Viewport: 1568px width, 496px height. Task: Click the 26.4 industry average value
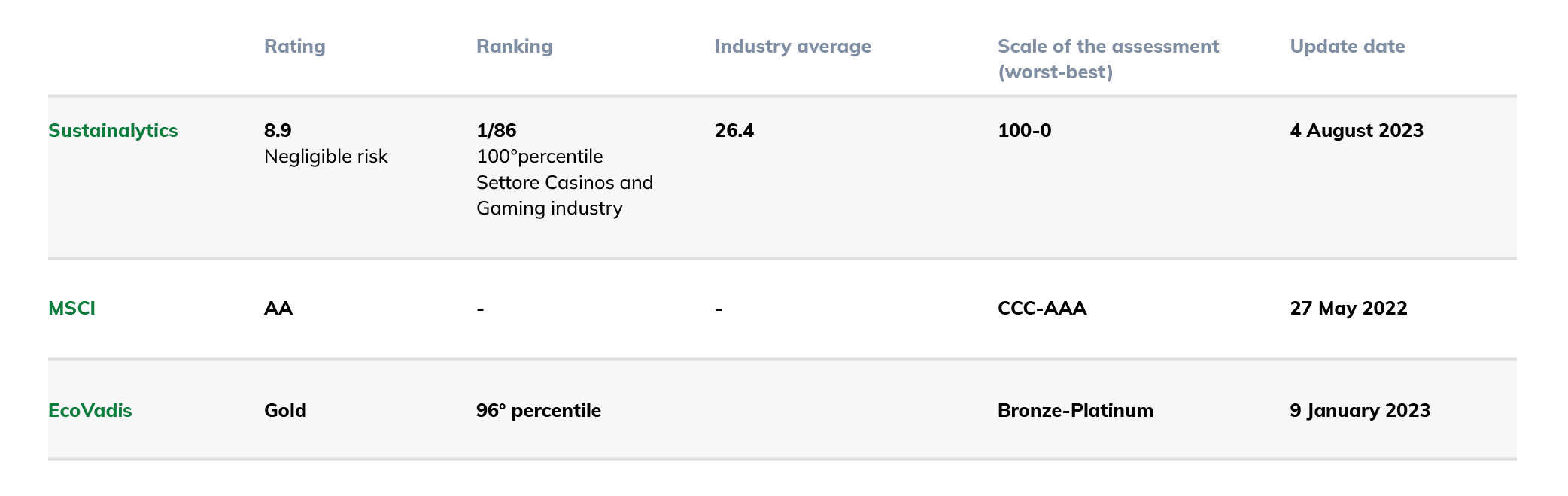pos(734,131)
